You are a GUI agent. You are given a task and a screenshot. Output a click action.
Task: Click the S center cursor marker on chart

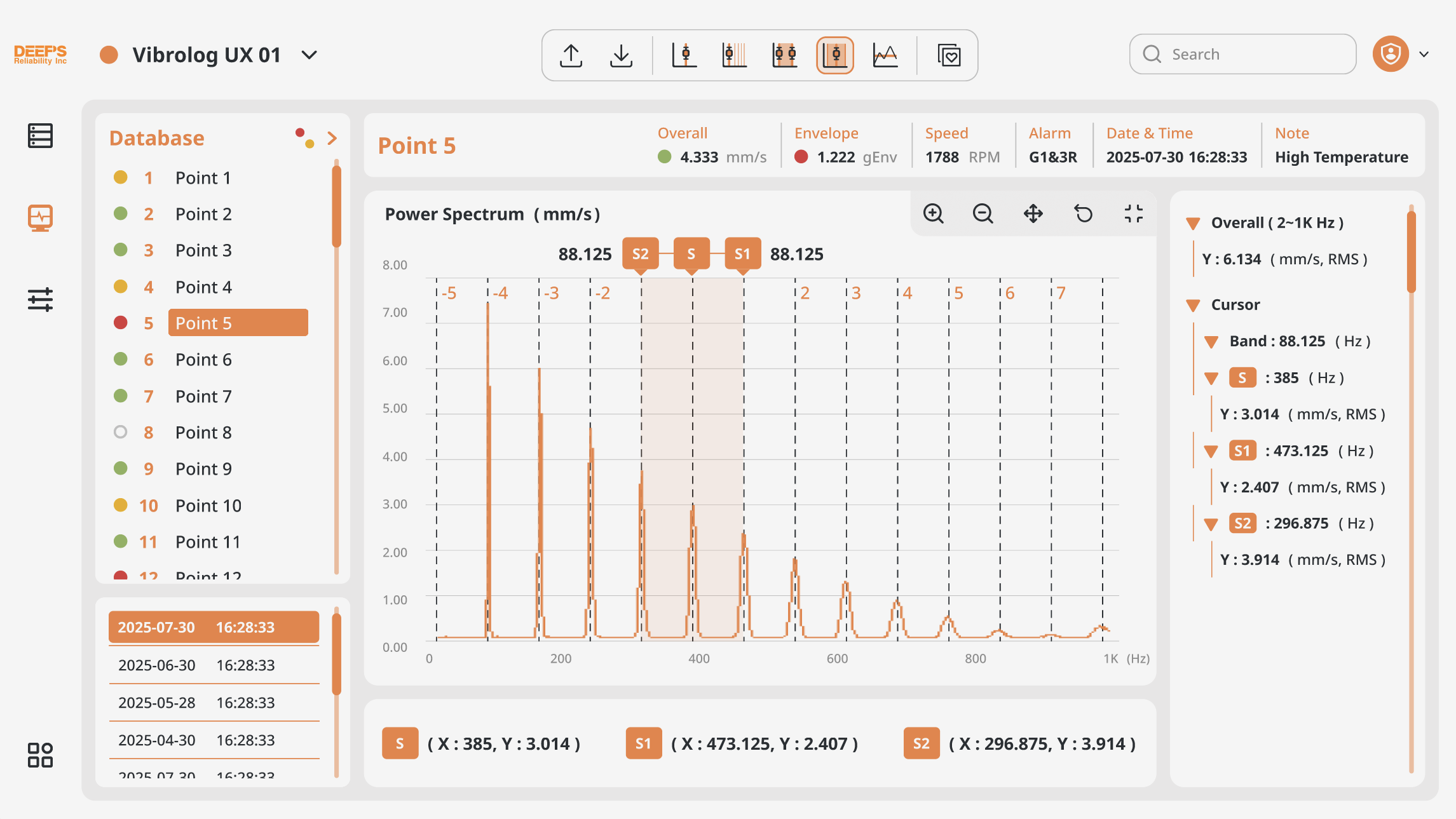pyautogui.click(x=691, y=254)
